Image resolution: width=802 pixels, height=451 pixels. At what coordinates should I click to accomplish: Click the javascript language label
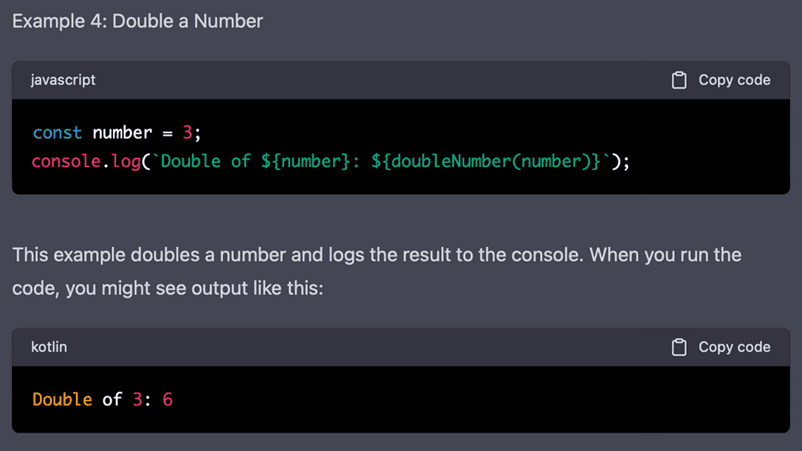(63, 80)
